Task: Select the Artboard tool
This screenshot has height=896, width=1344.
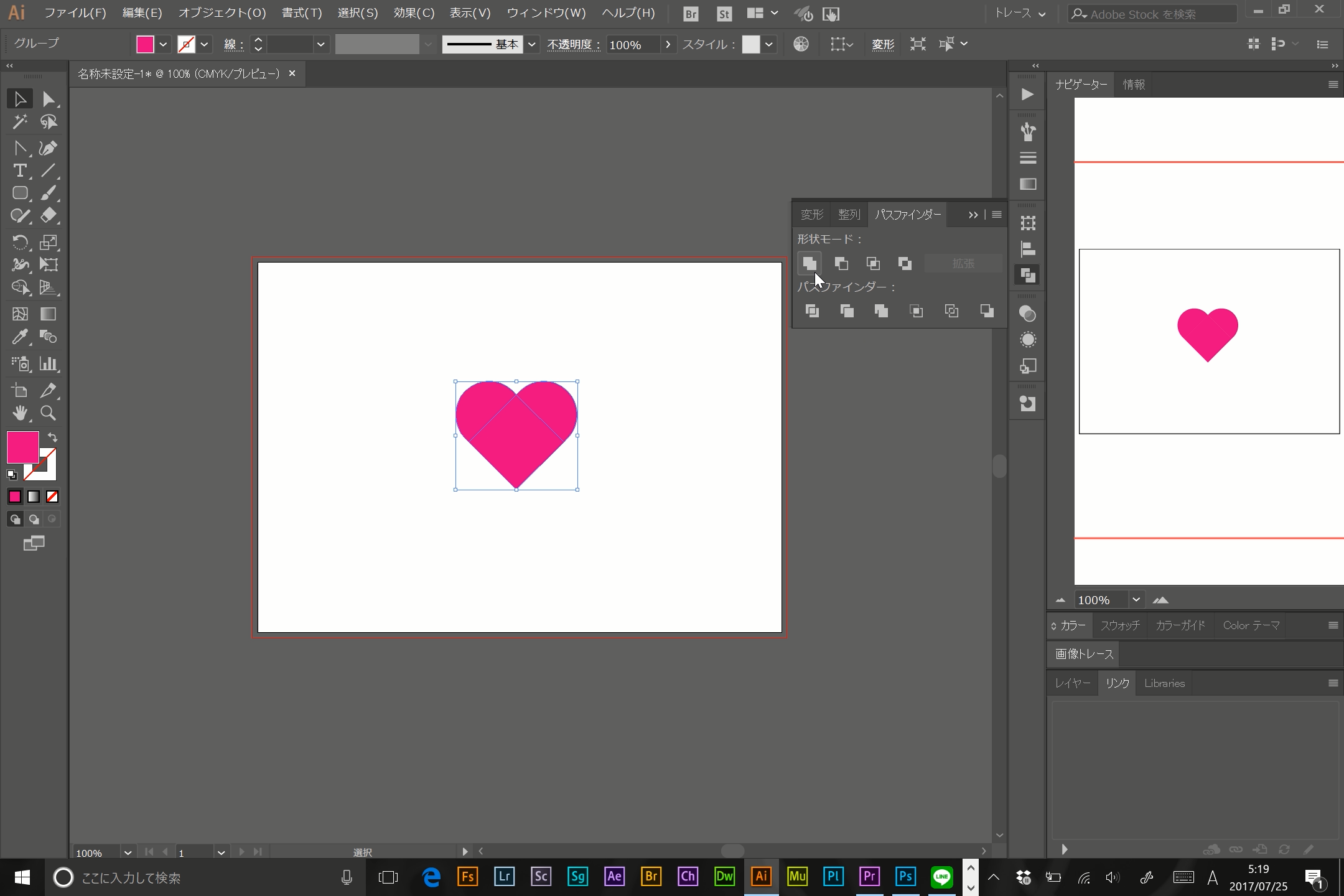Action: coord(20,390)
